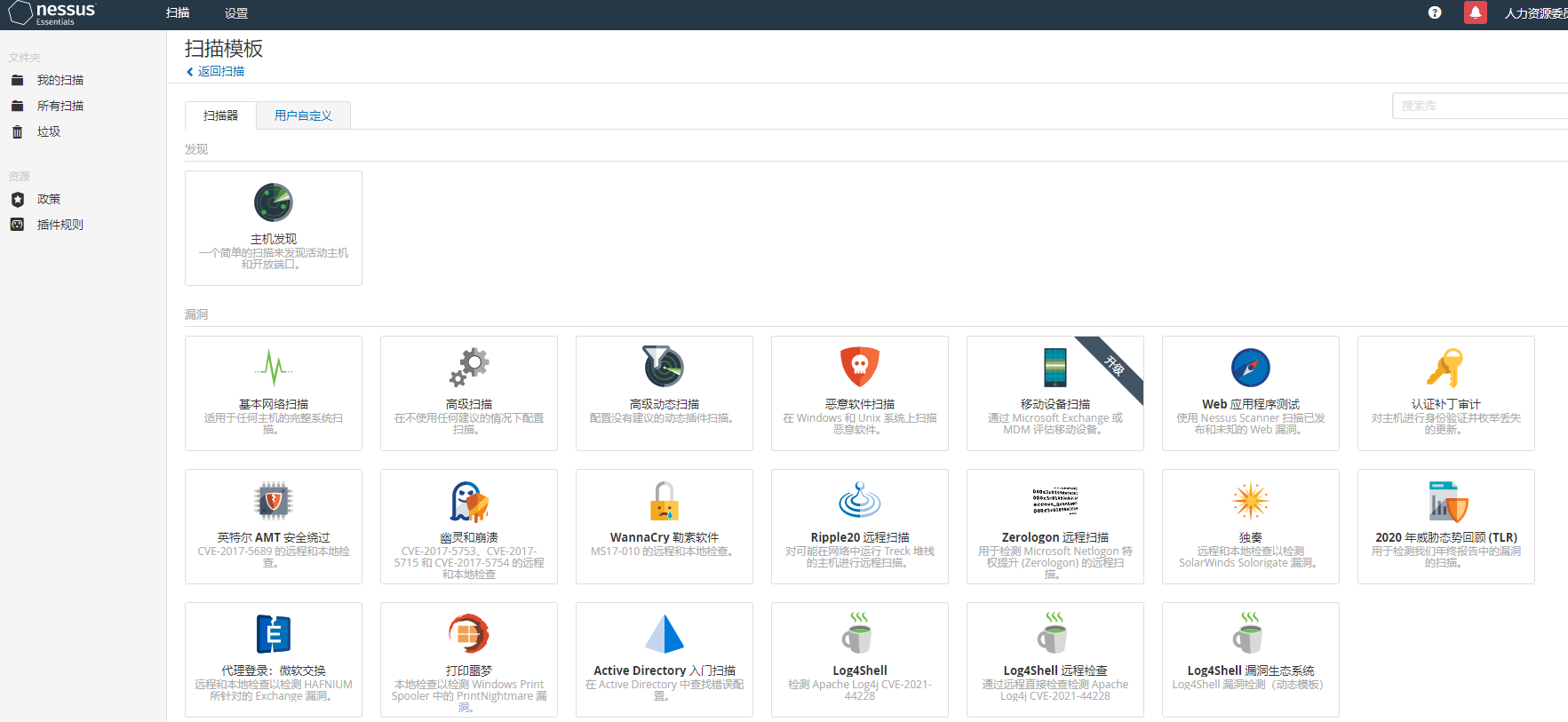This screenshot has height=722, width=1568.
Task: Open 政策 in resources
Action: (49, 199)
